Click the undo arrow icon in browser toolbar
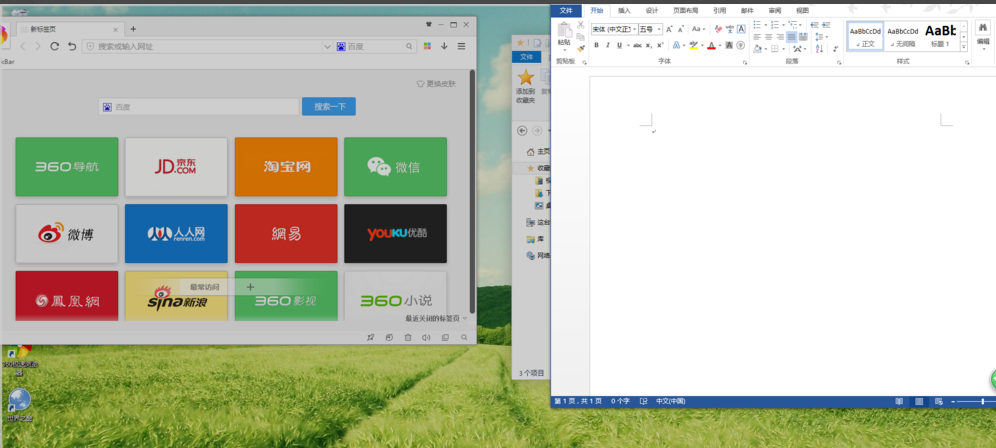Image resolution: width=996 pixels, height=448 pixels. tap(72, 46)
